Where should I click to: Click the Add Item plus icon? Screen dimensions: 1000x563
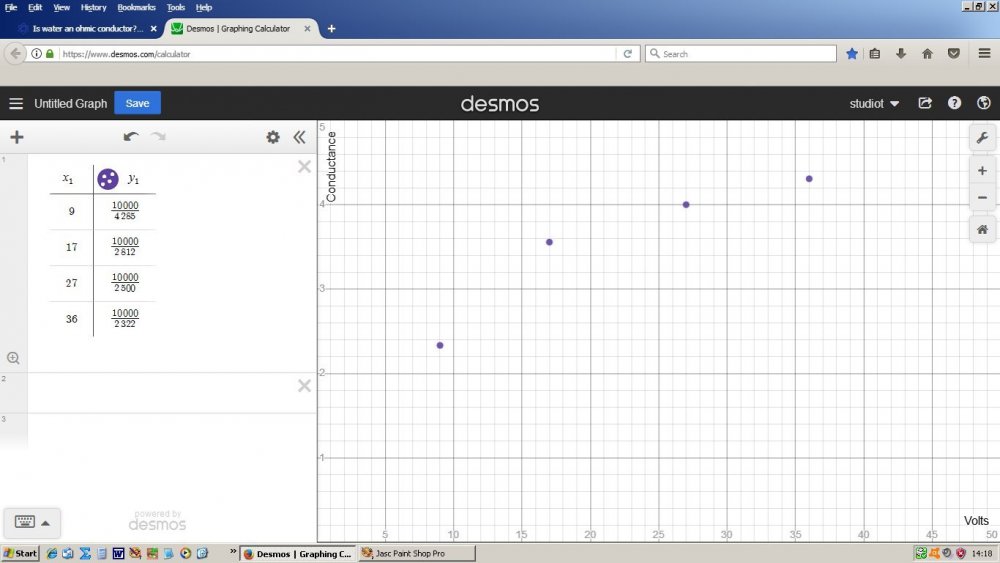click(16, 138)
